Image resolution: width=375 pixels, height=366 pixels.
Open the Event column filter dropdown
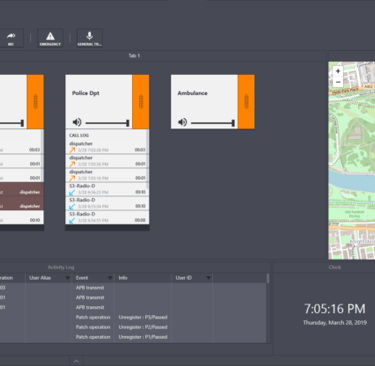110,278
